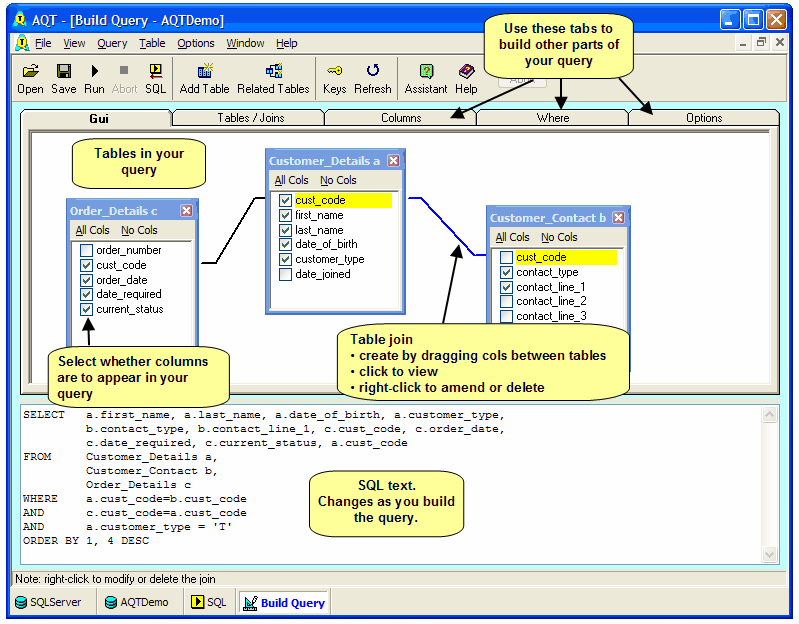
Task: Switch to the Options query tab
Action: 704,118
